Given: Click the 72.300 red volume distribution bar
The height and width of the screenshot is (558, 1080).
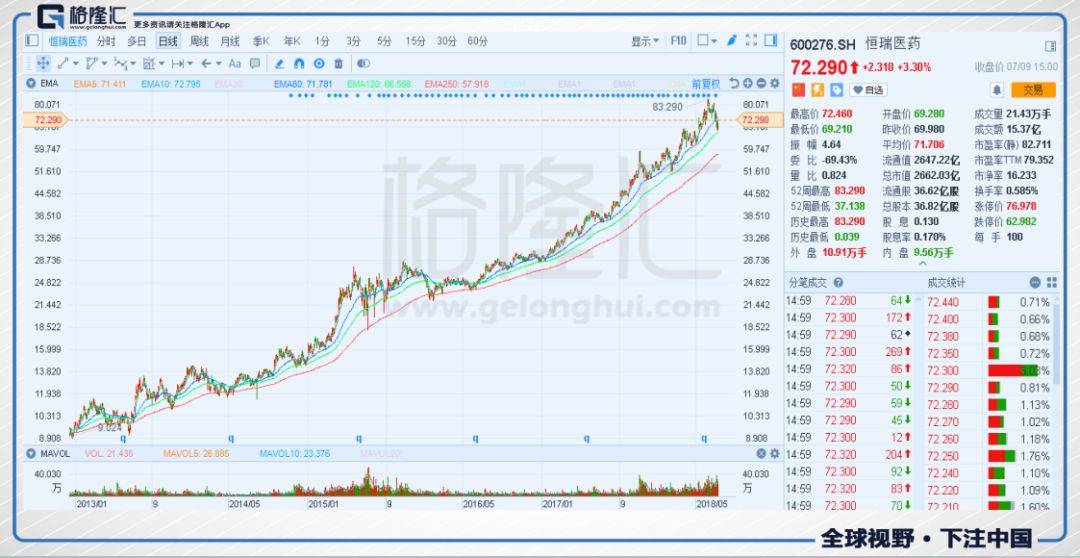Looking at the screenshot, I should pyautogui.click(x=1005, y=370).
